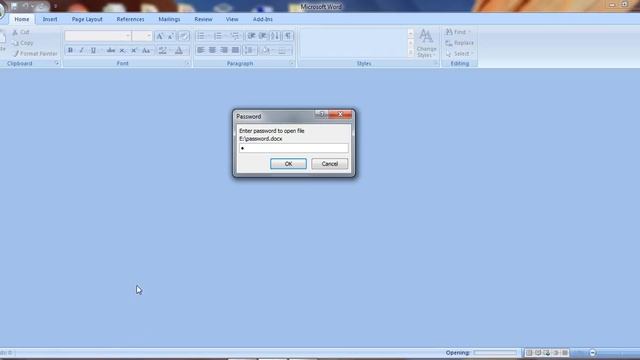The image size is (640, 360).
Task: Click the Multilevel List icon
Action: (235, 36)
